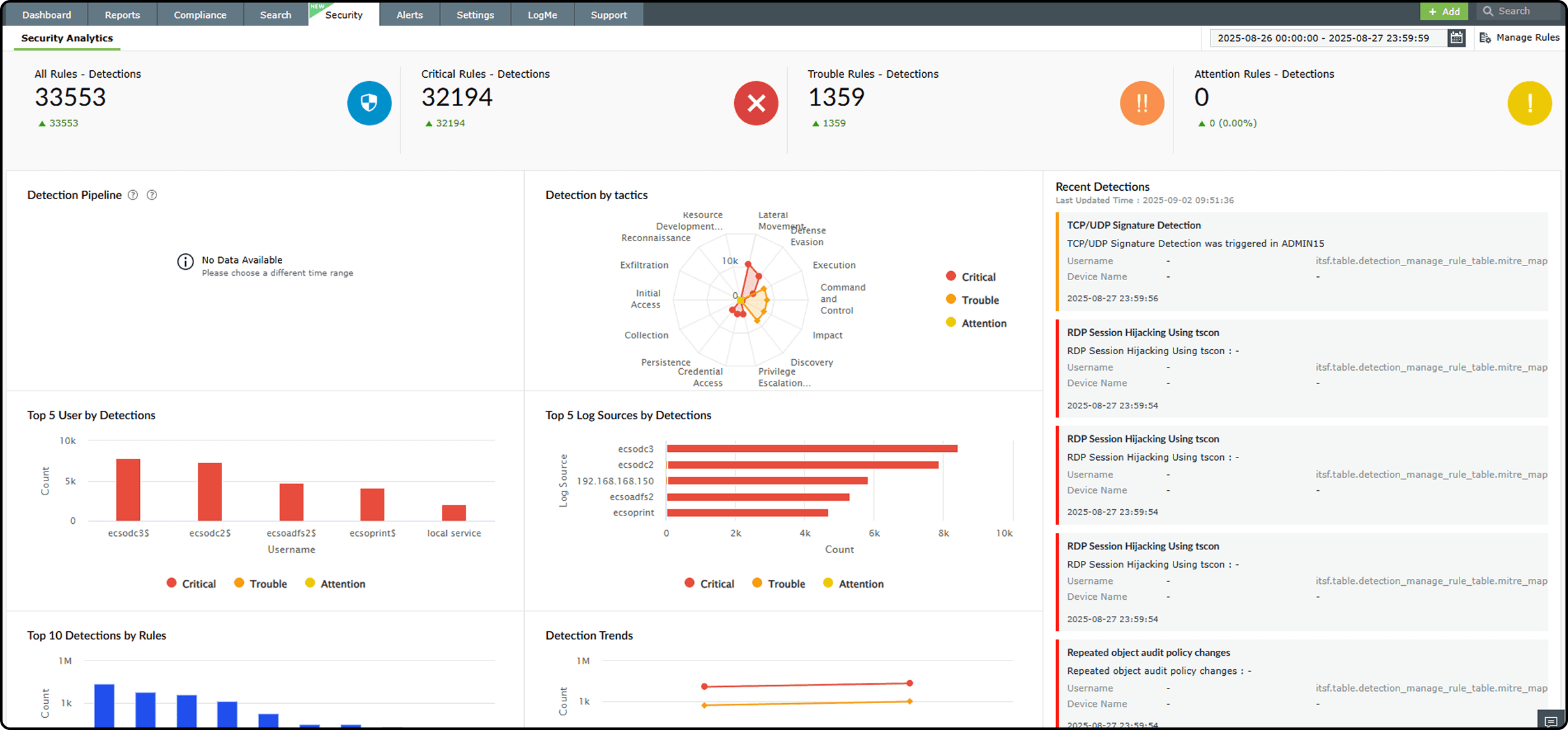Click the green Add button
Screen dimensions: 1568x730
click(x=1444, y=11)
